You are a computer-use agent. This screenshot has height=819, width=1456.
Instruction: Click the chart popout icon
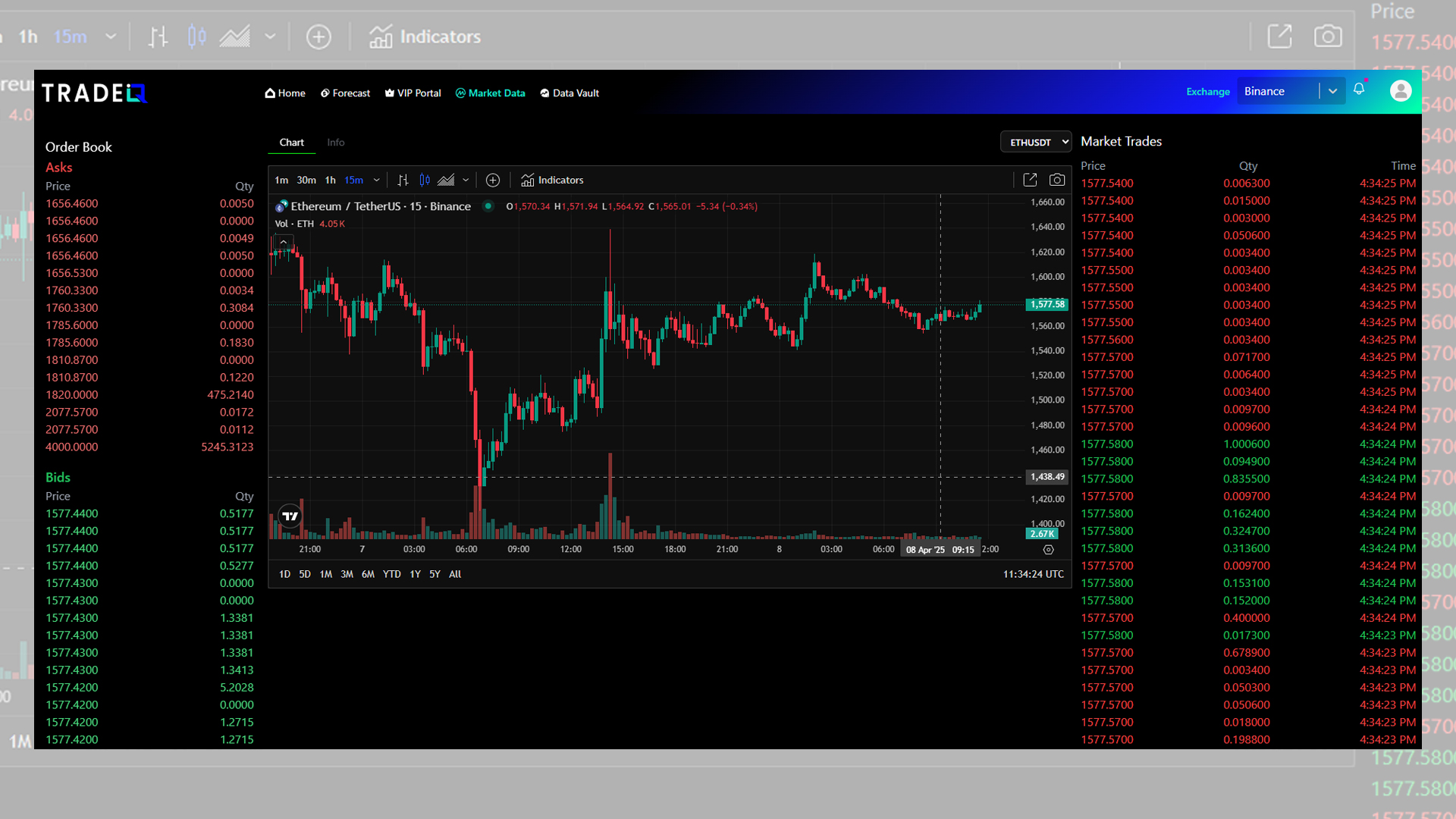[1030, 180]
